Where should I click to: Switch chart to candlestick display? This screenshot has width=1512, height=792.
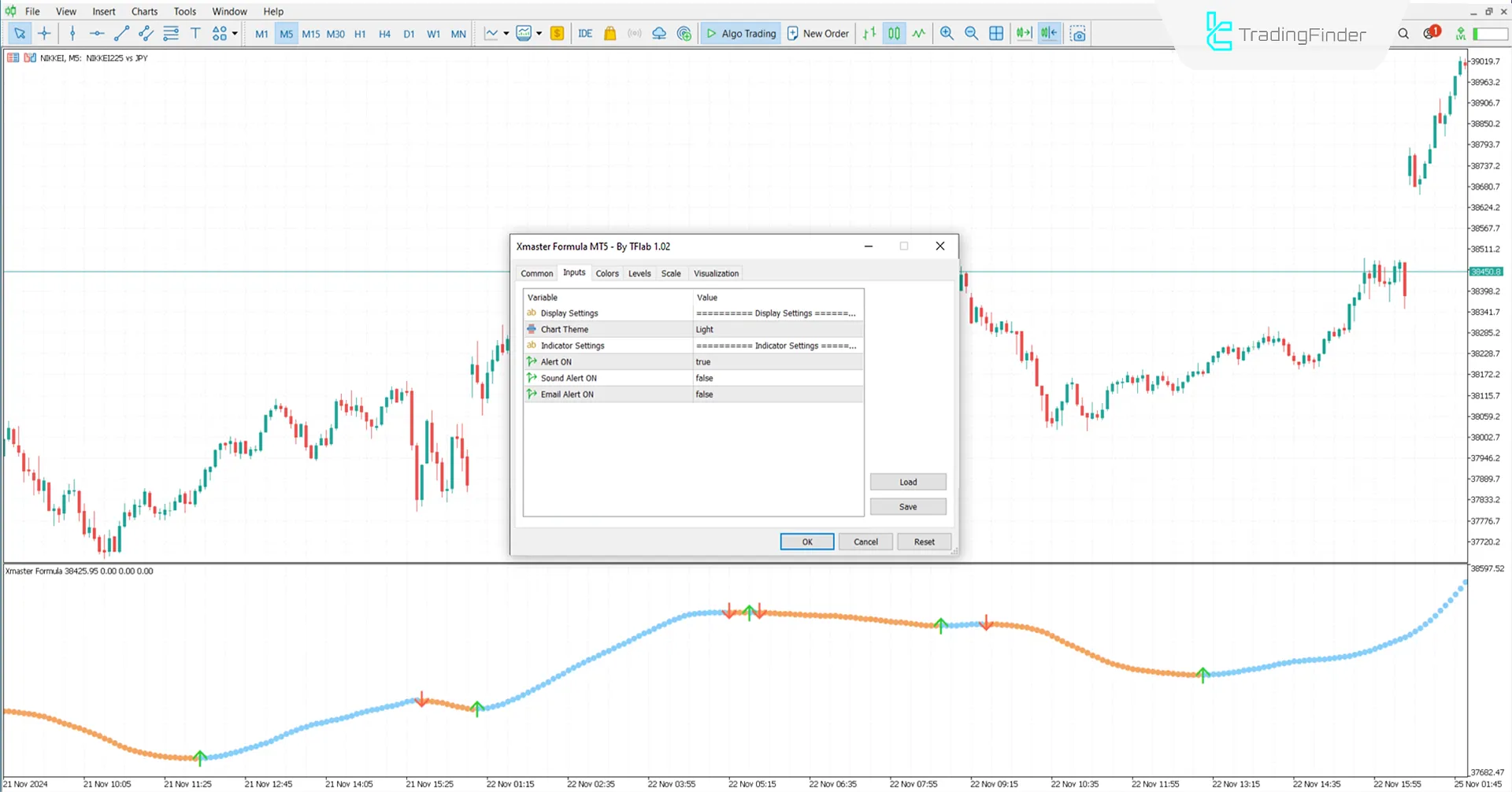click(894, 33)
